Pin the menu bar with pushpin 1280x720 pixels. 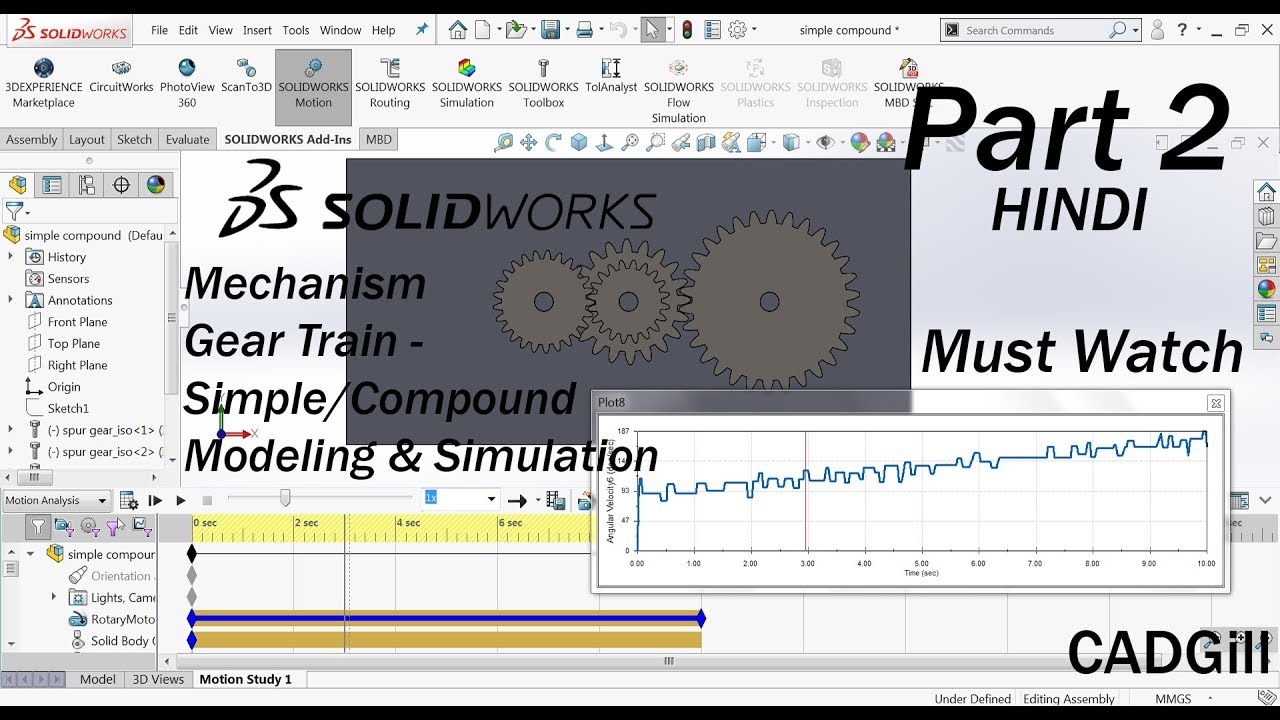[421, 30]
